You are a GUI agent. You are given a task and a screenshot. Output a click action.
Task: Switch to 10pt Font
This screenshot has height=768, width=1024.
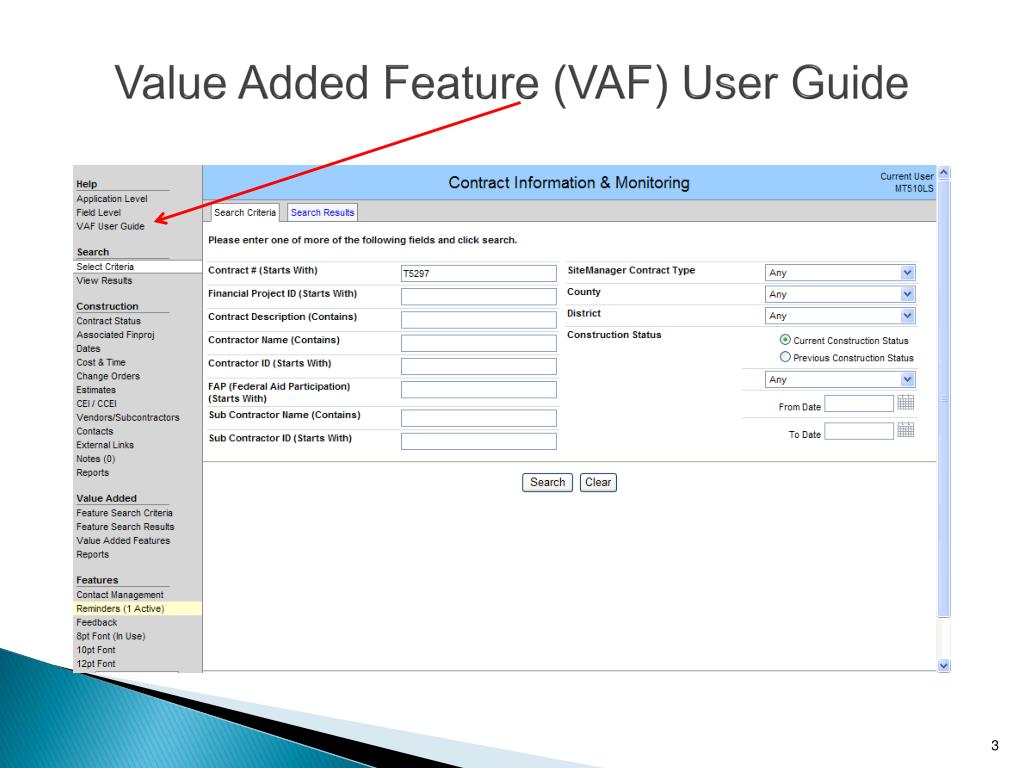click(95, 650)
